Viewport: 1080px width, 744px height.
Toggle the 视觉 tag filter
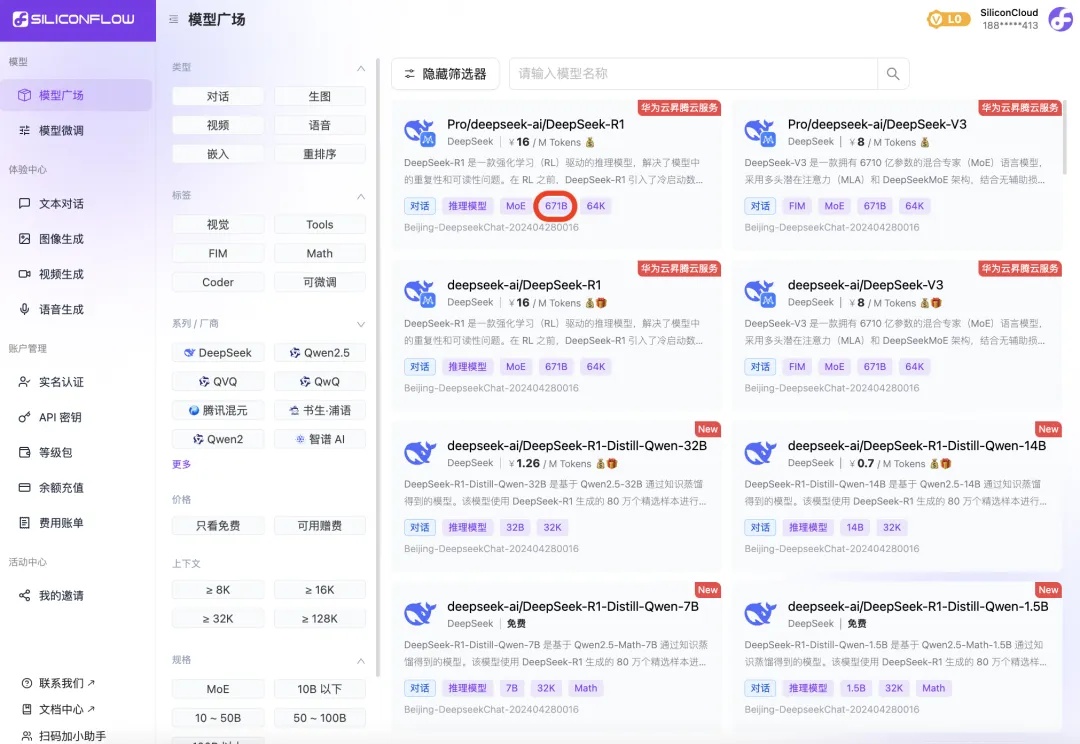point(218,225)
